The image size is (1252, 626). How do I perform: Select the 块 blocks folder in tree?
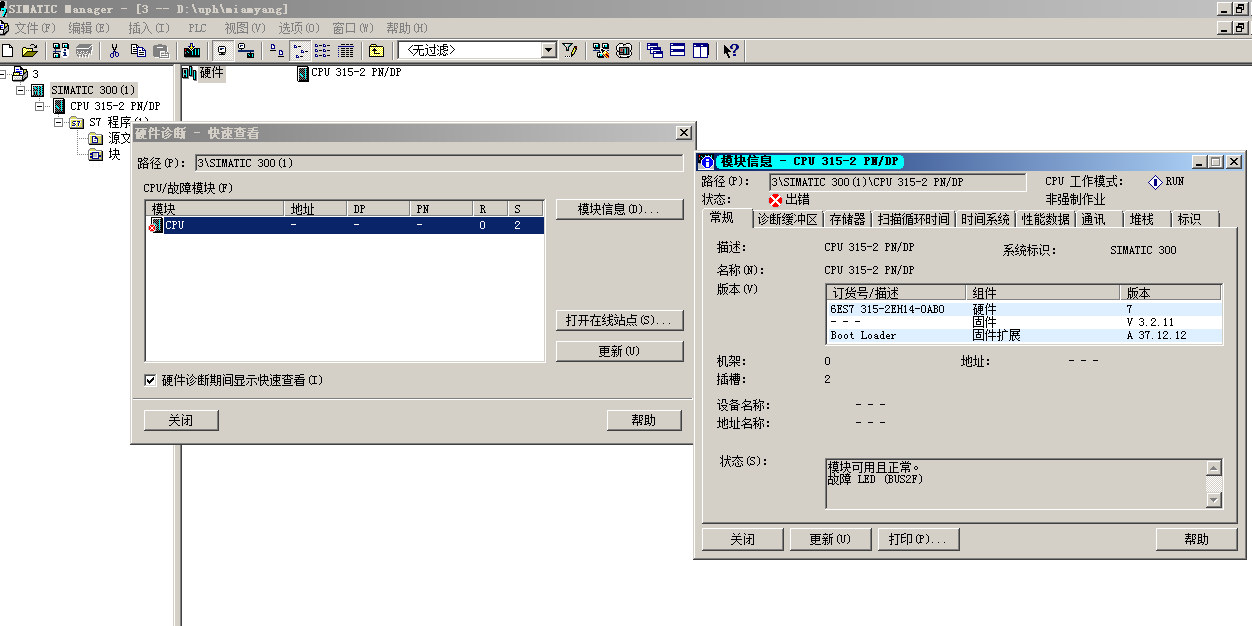[95, 154]
